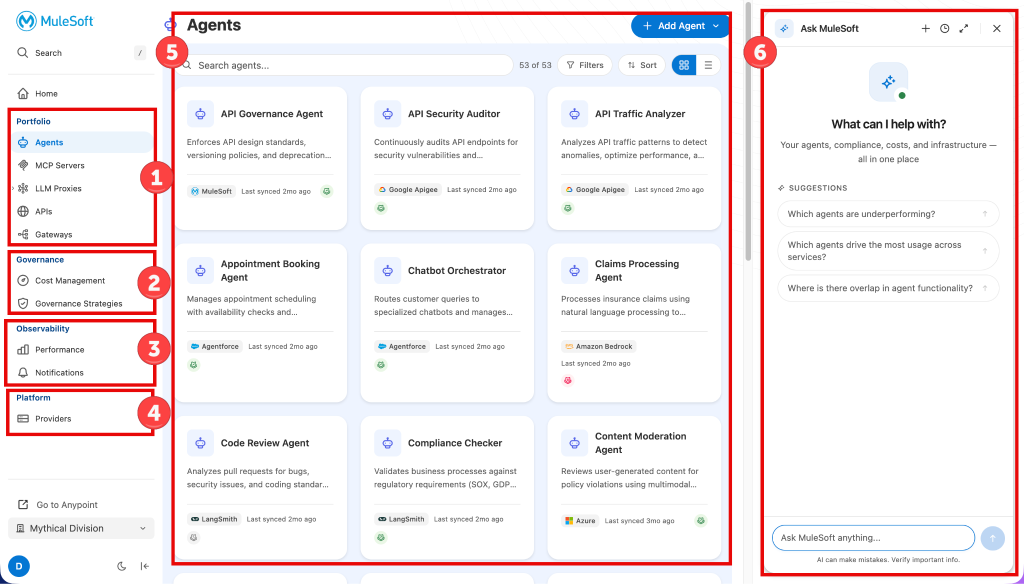Toggle dark mode moon icon
Viewport: 1024px width, 584px height.
pos(121,566)
